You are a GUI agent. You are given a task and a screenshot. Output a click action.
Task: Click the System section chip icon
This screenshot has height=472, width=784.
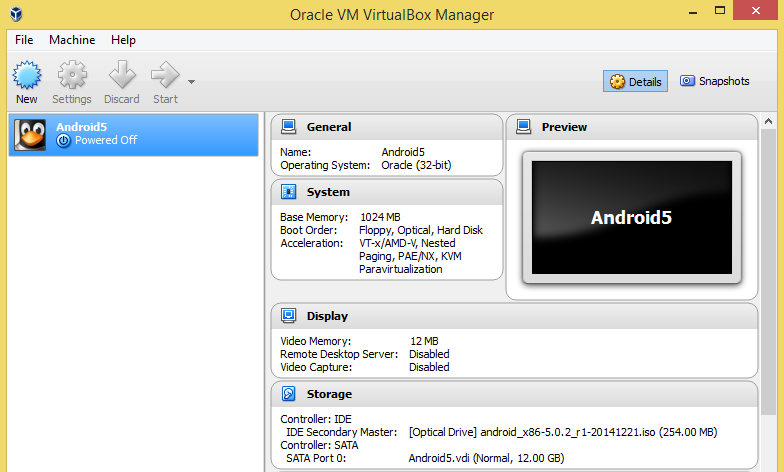(288, 192)
